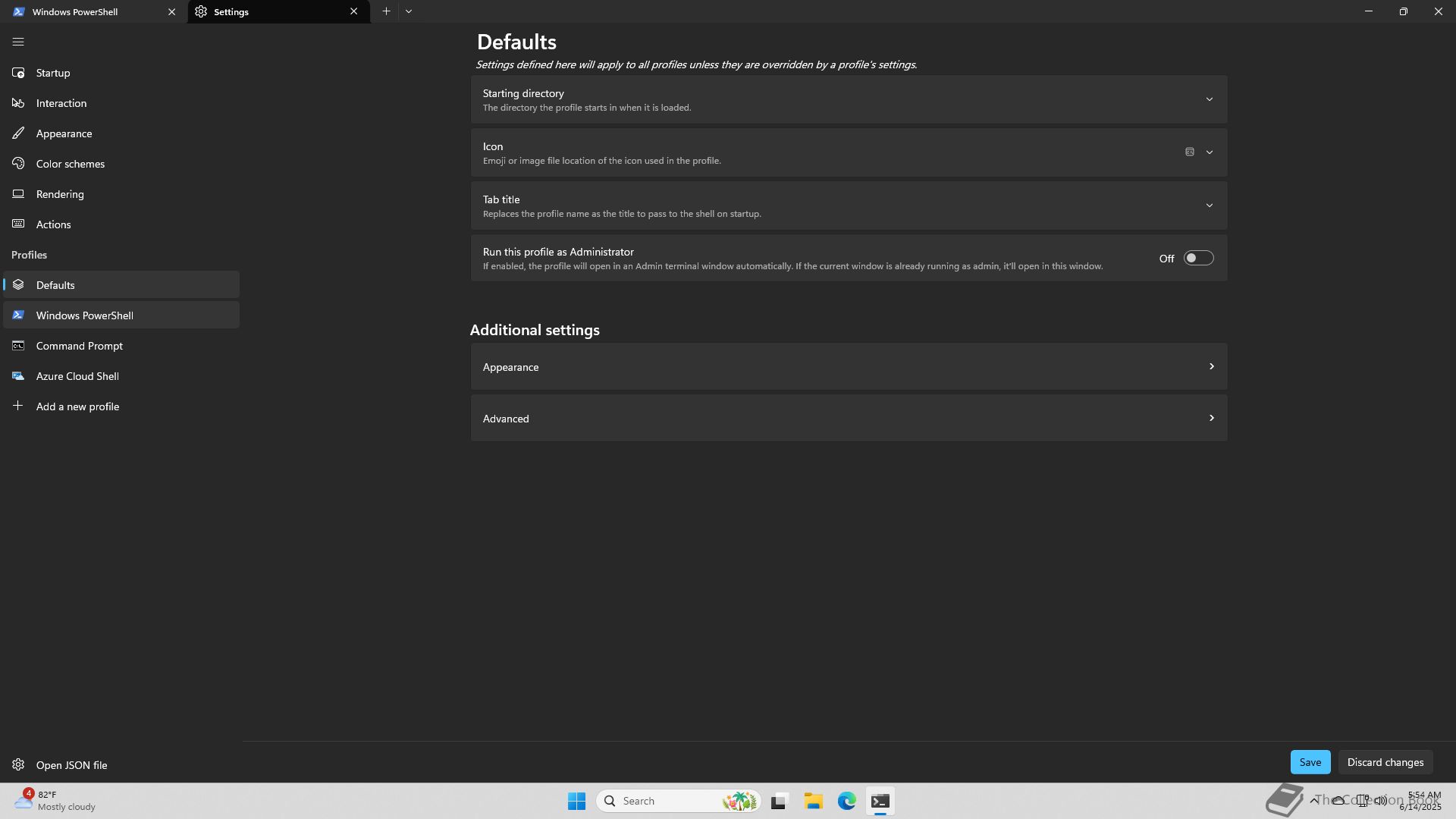Expand the Starting directory setting

point(1209,99)
